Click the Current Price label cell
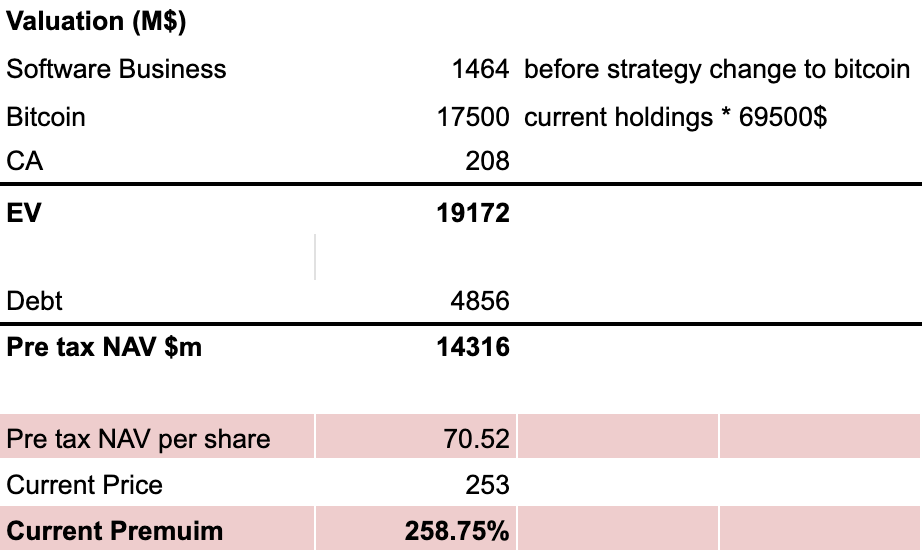 click(x=84, y=485)
